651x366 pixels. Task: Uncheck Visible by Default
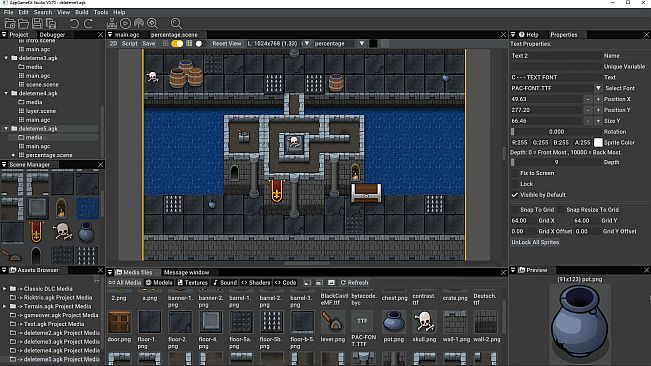[515, 195]
